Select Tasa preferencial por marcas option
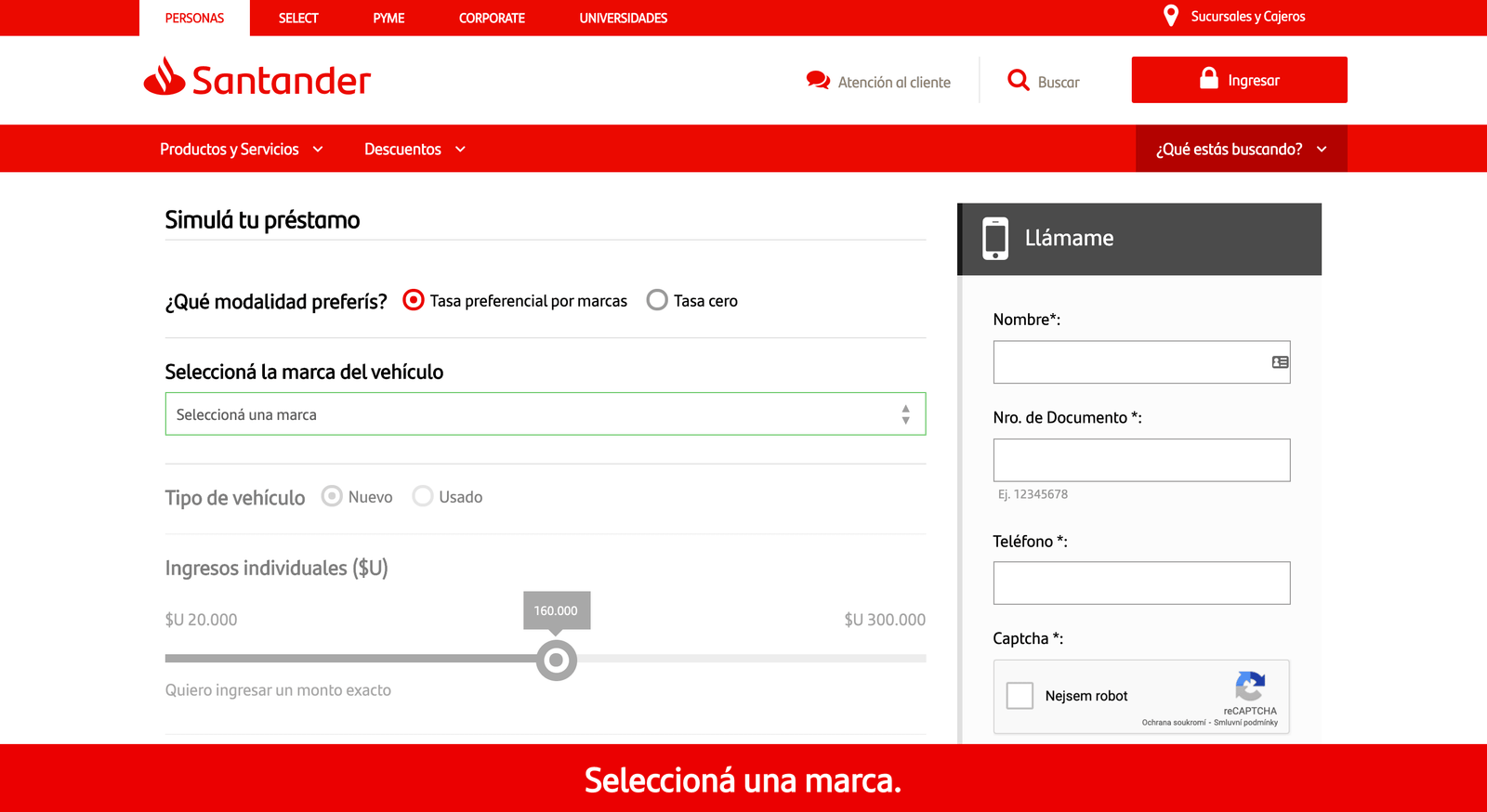 tap(414, 300)
